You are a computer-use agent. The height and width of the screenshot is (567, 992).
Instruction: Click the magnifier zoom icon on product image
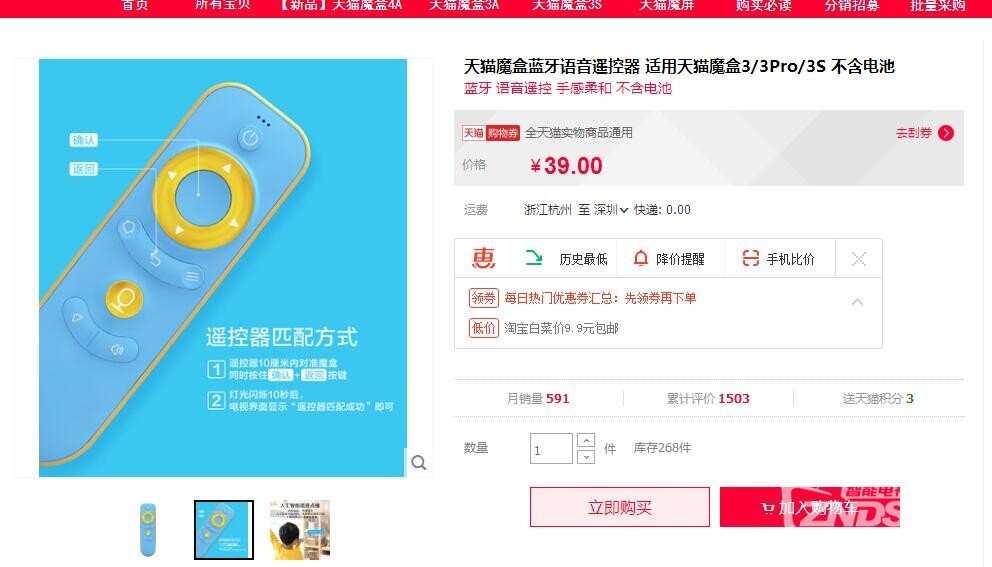pyautogui.click(x=418, y=463)
